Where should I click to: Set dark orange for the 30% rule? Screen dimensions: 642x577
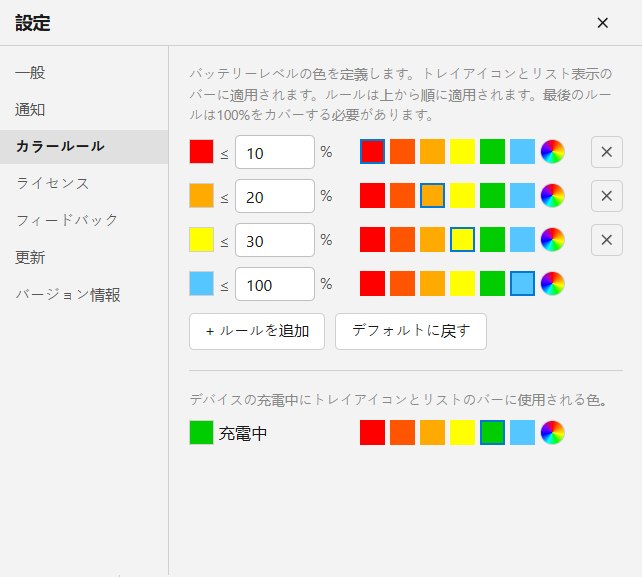pos(402,240)
